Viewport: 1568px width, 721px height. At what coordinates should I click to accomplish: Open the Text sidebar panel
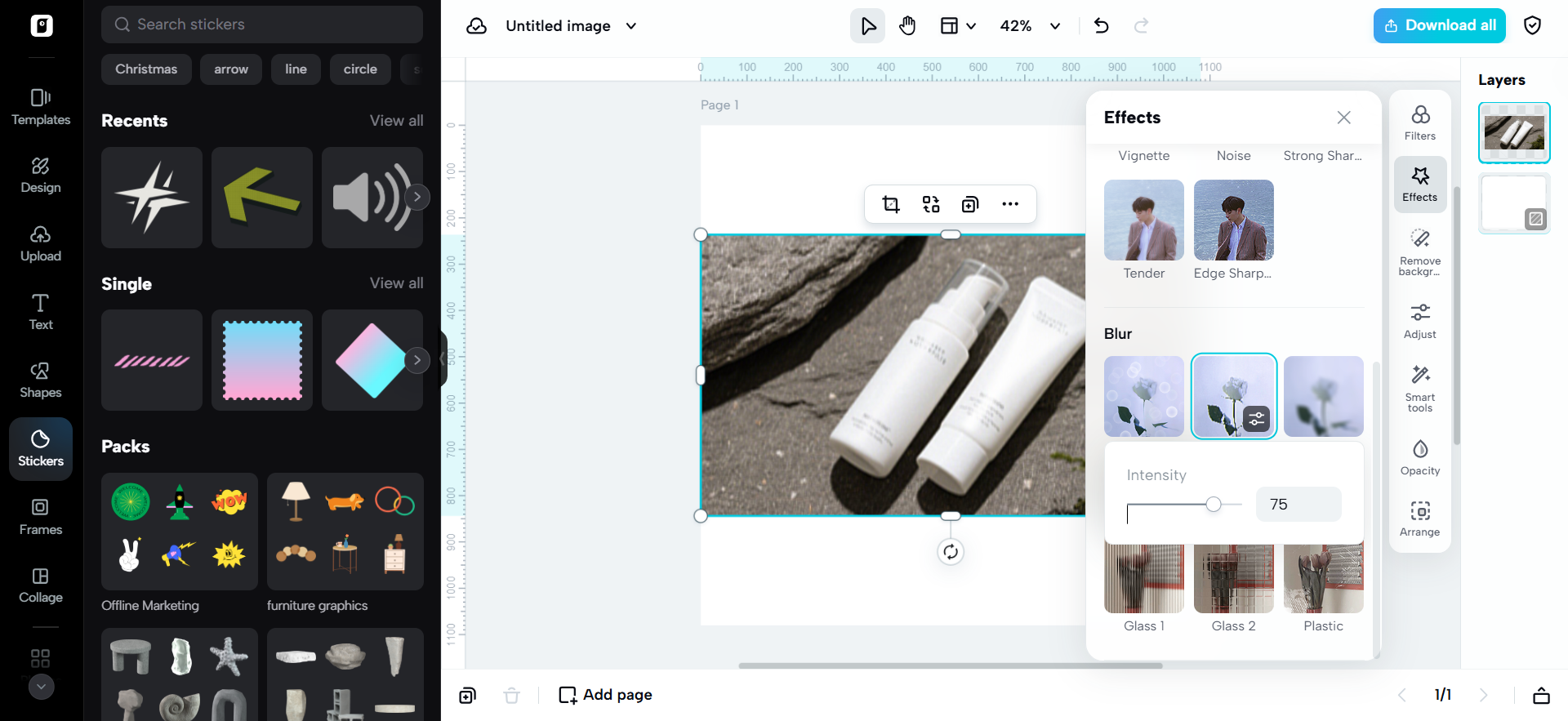coord(41,312)
